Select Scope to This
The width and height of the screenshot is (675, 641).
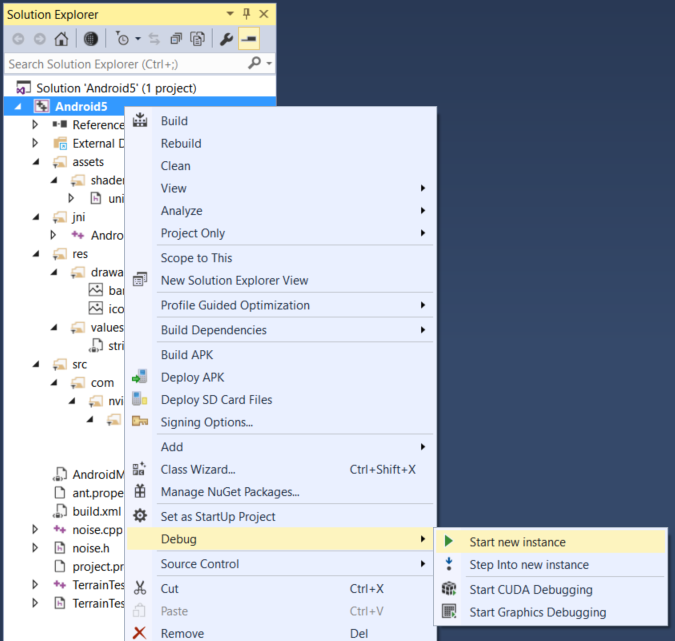(x=281, y=258)
